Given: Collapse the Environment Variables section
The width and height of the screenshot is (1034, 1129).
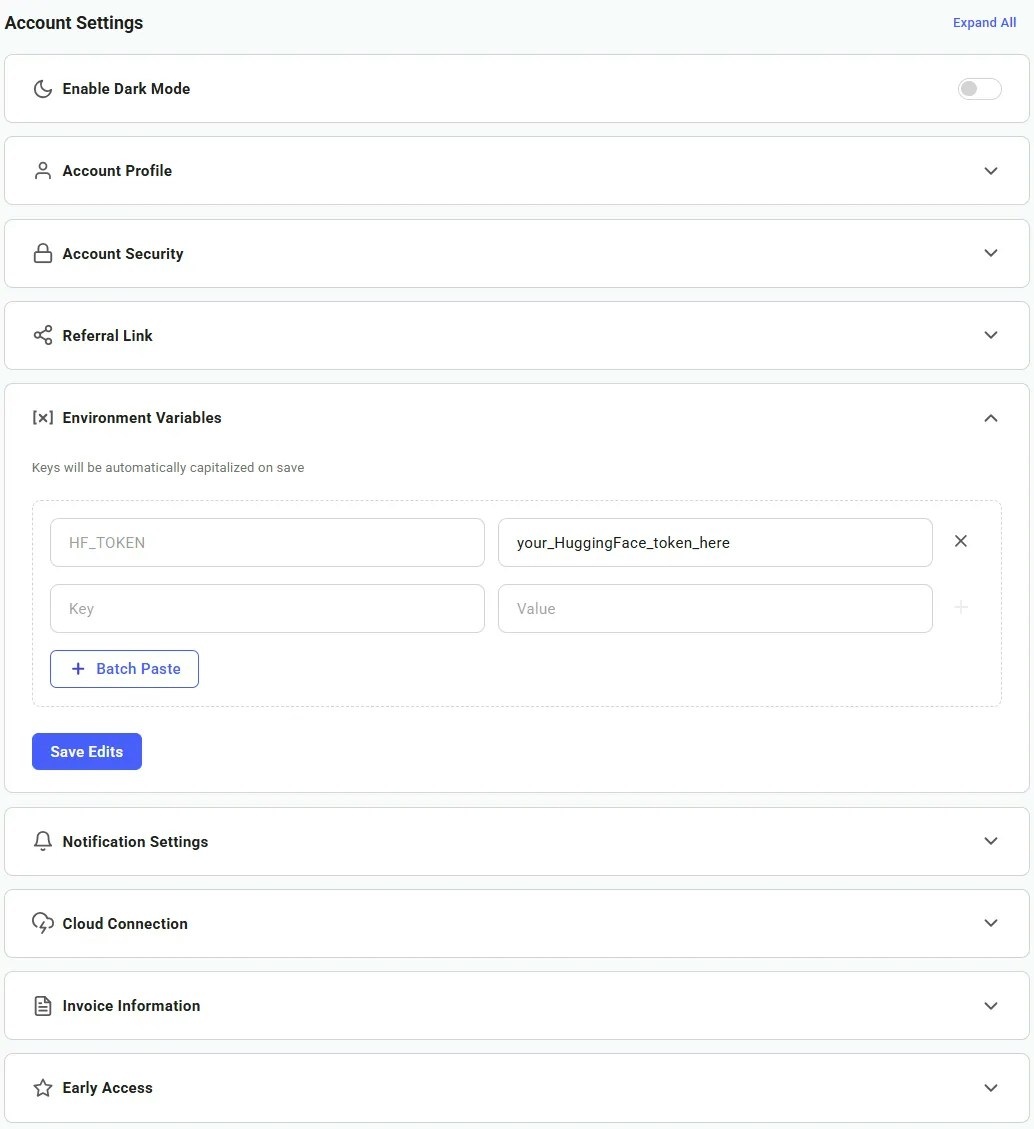Looking at the screenshot, I should click(x=991, y=418).
